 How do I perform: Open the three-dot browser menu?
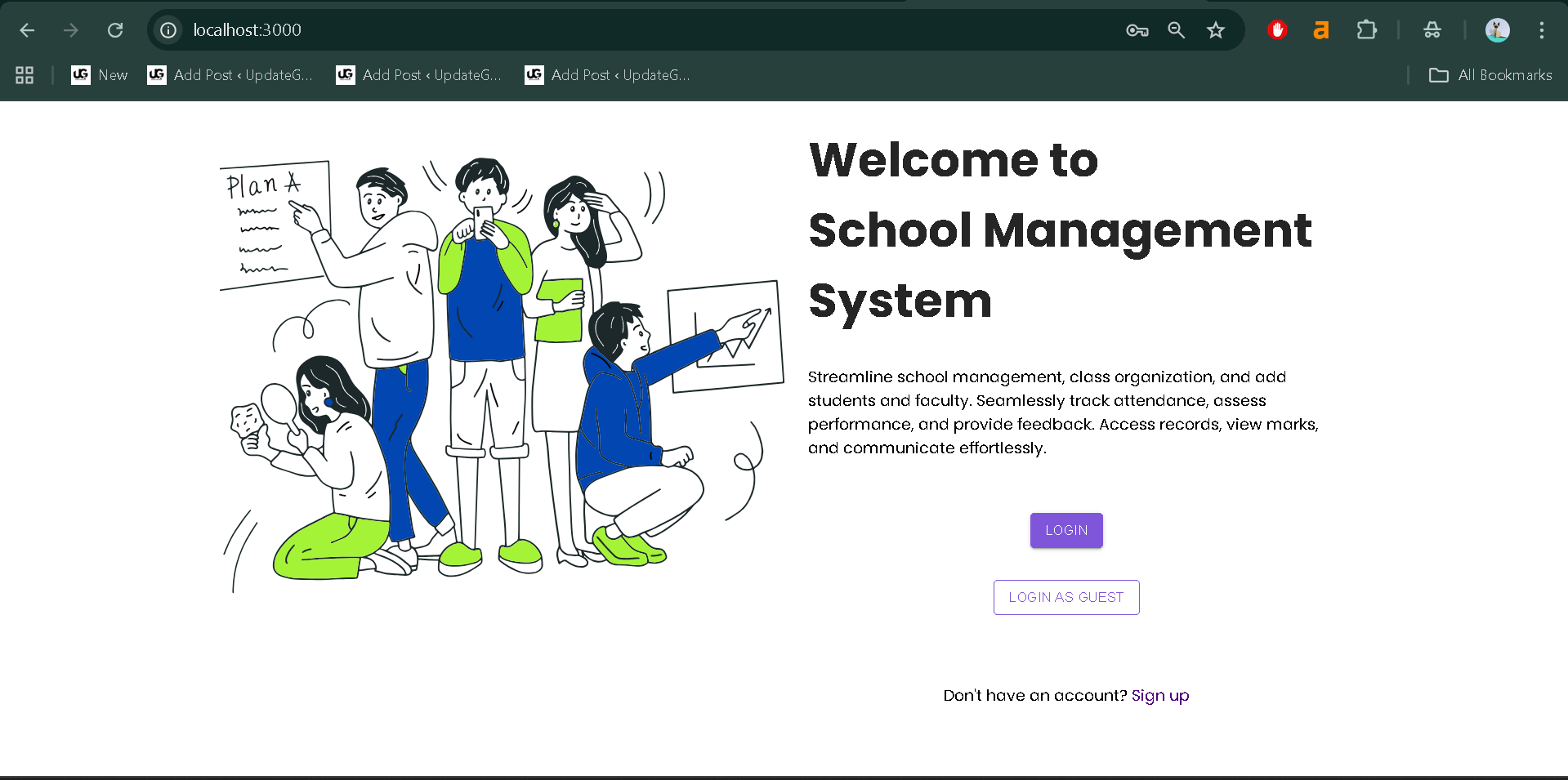tap(1541, 29)
